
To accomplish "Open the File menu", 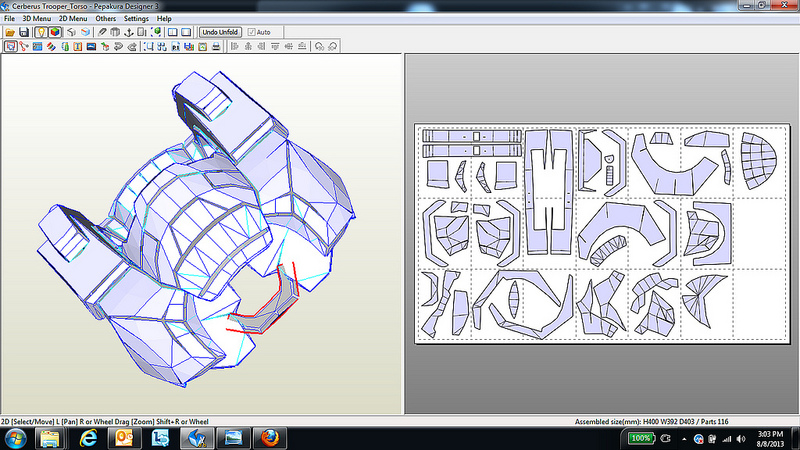I will pyautogui.click(x=9, y=18).
